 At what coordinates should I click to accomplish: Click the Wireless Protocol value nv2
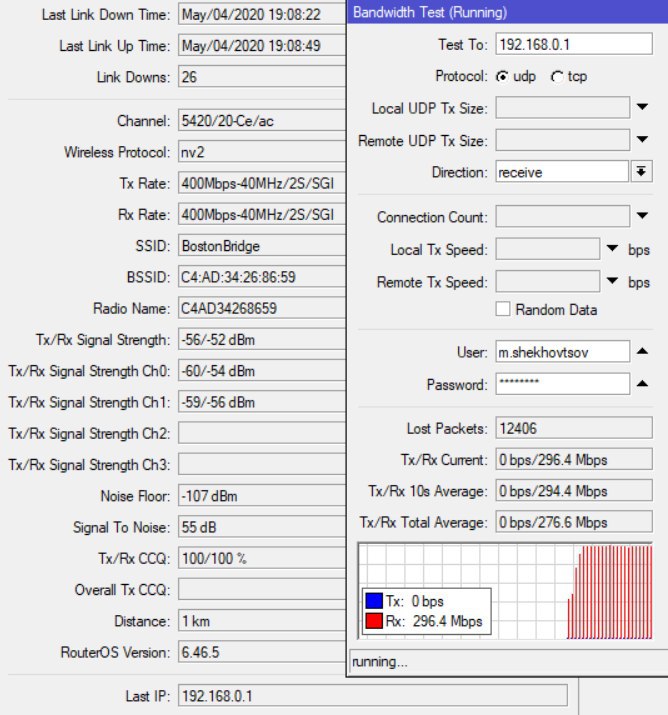pyautogui.click(x=262, y=152)
